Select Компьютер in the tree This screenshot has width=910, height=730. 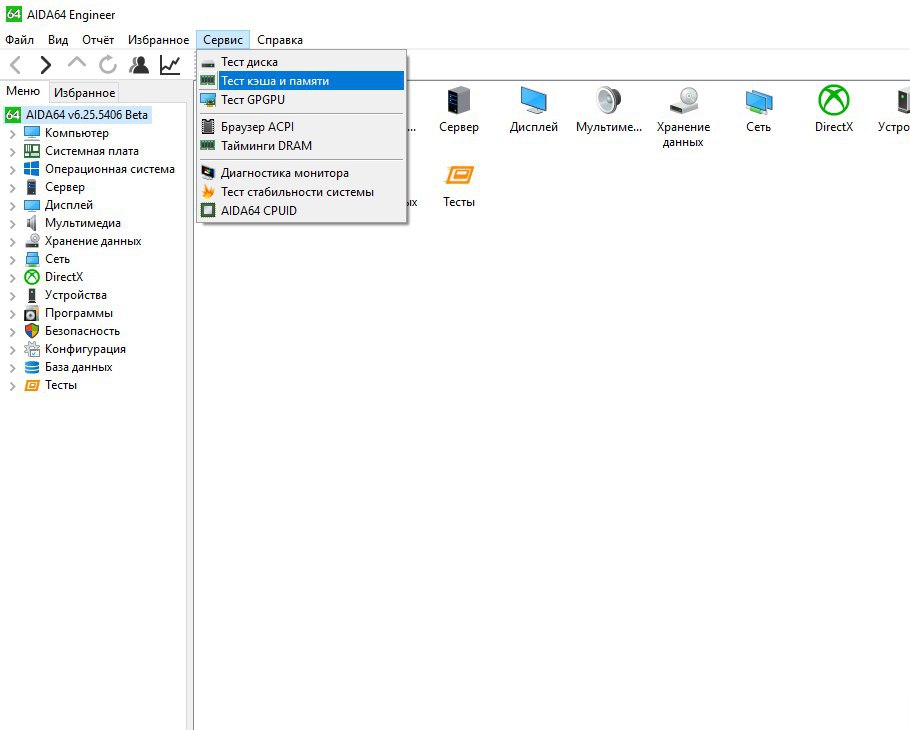[x=77, y=133]
